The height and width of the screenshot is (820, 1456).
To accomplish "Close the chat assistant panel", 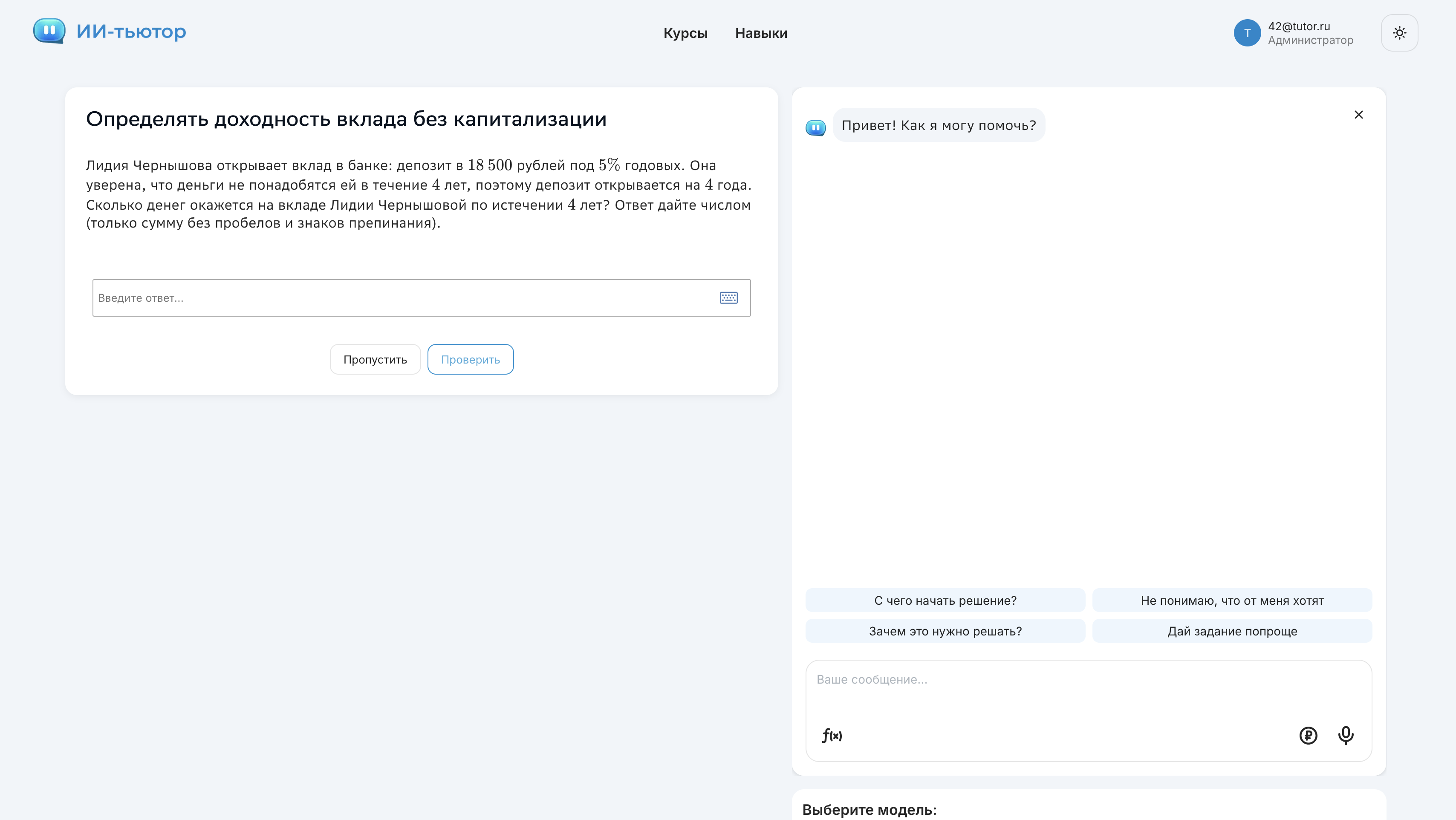I will point(1358,115).
